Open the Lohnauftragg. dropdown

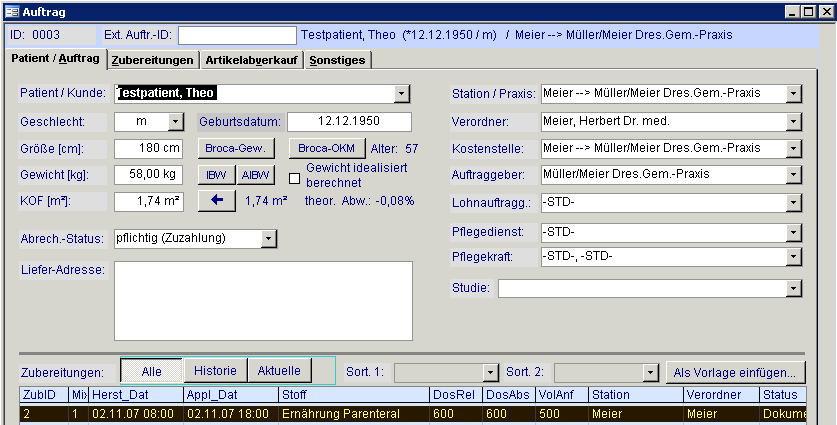[794, 203]
